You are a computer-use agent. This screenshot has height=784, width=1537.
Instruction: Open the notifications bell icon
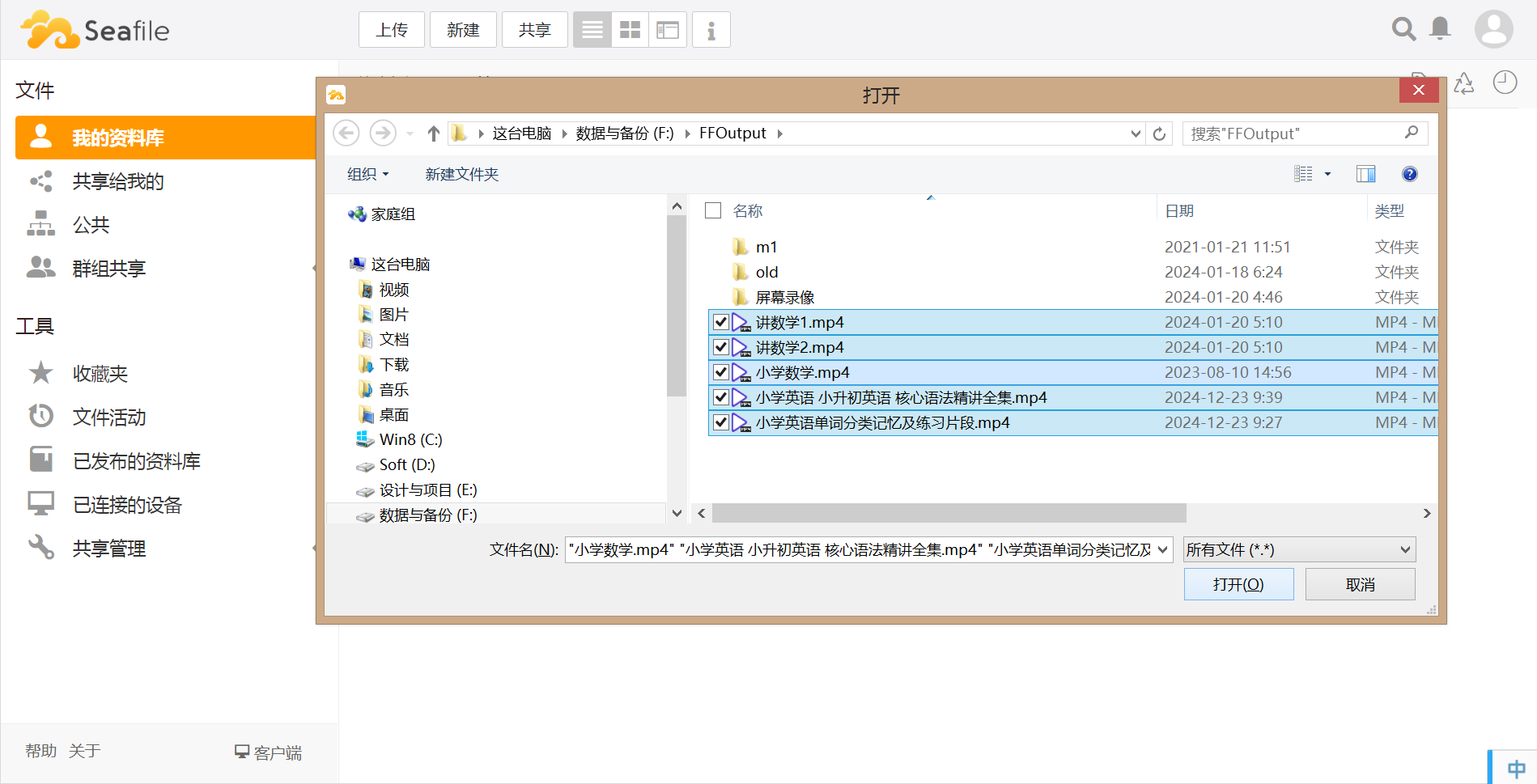(x=1440, y=29)
